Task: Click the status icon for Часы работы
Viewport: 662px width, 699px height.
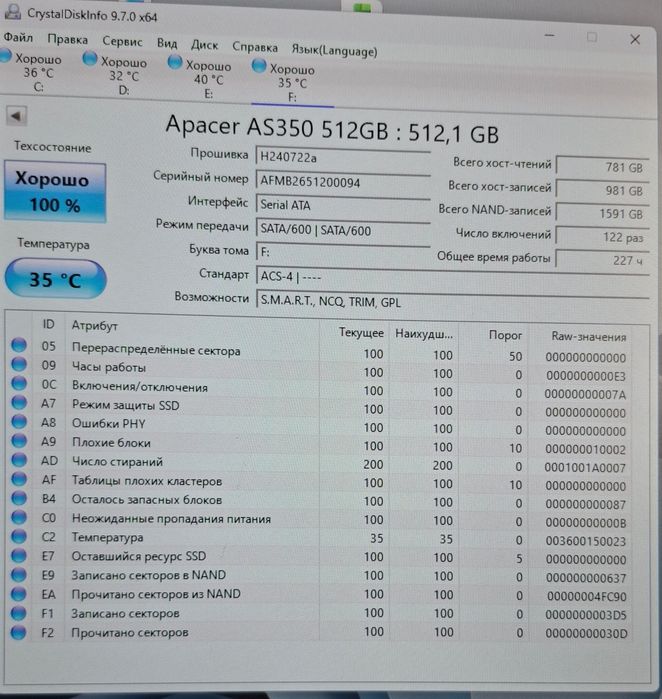Action: click(x=19, y=364)
